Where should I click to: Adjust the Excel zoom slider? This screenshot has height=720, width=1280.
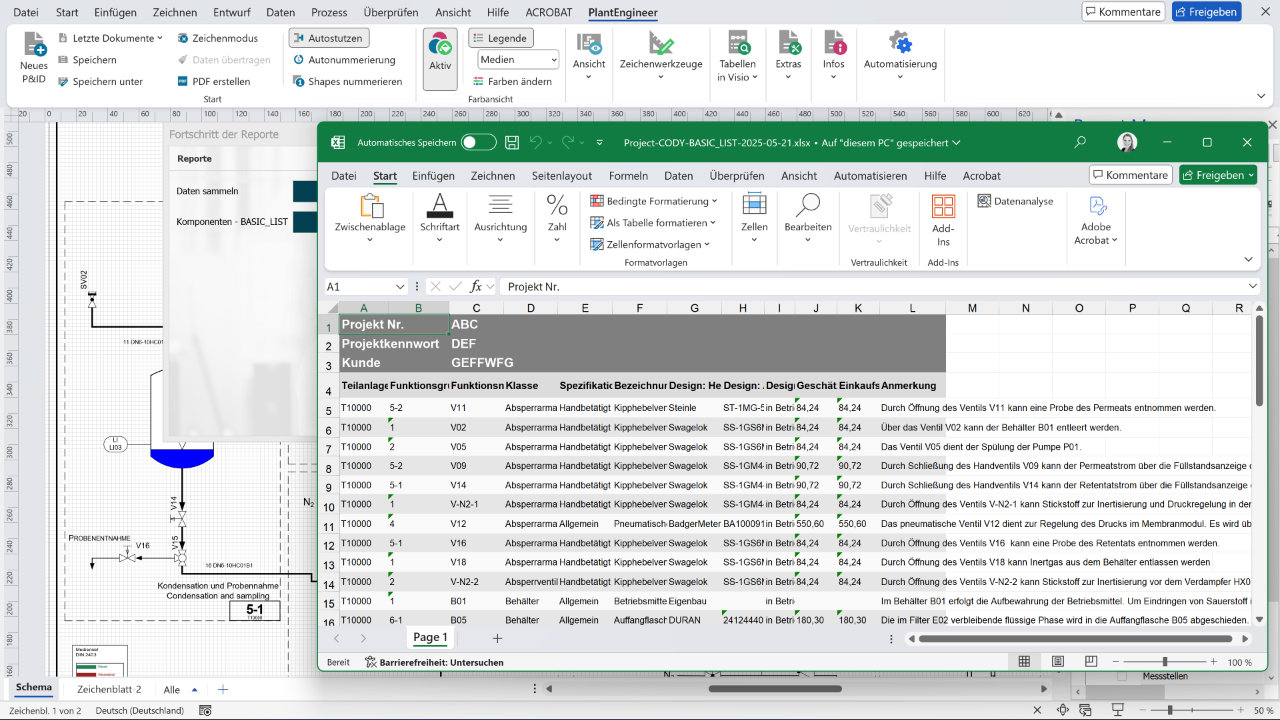(1164, 662)
